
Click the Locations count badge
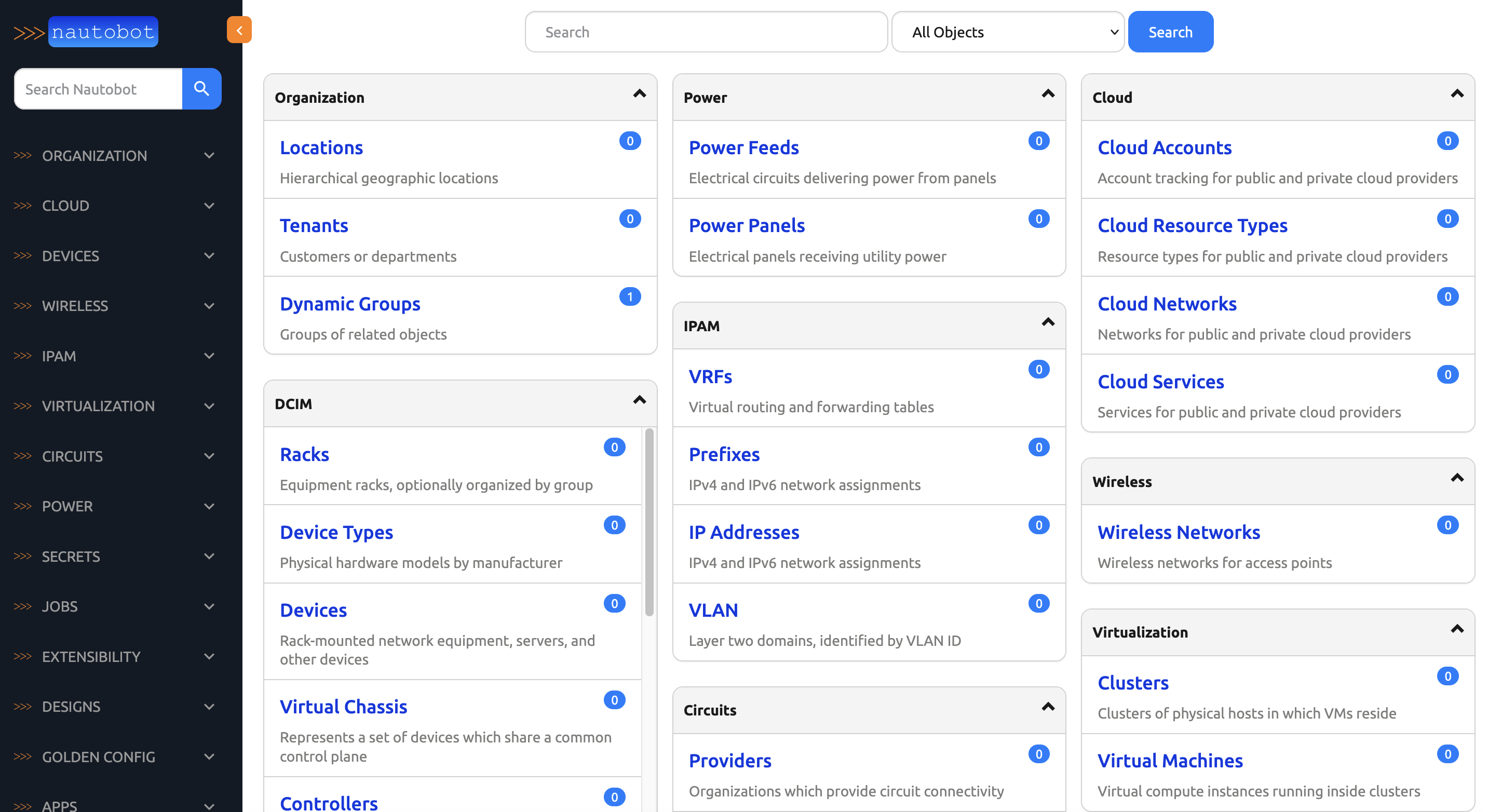pos(630,140)
